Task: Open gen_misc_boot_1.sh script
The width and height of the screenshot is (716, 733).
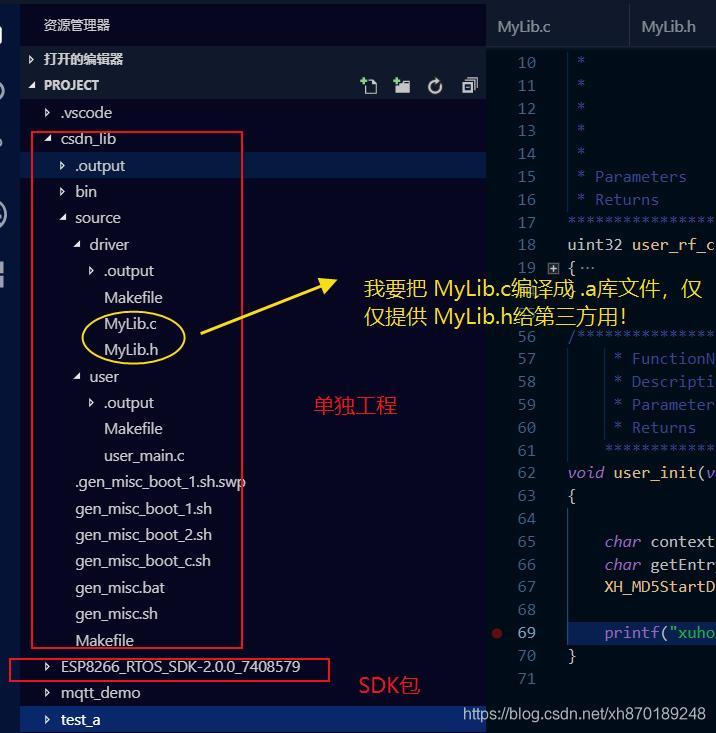Action: pyautogui.click(x=143, y=509)
